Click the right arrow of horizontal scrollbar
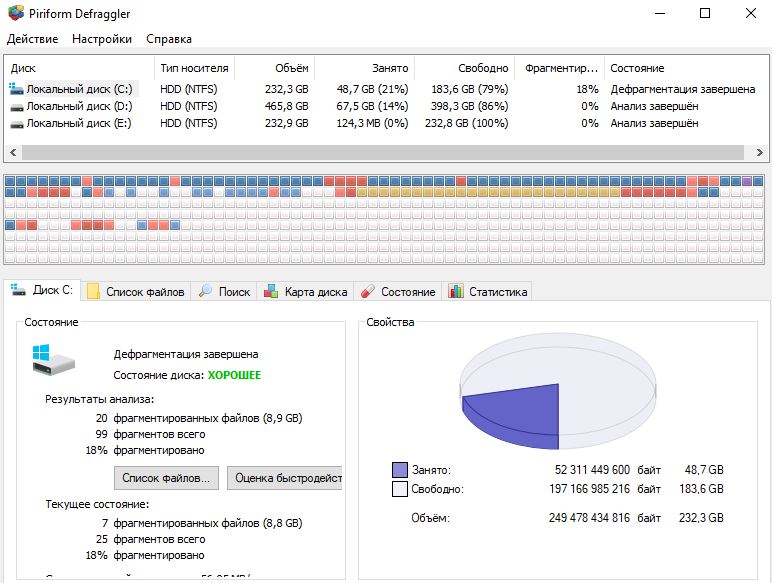This screenshot has width=772, height=583. pyautogui.click(x=760, y=153)
